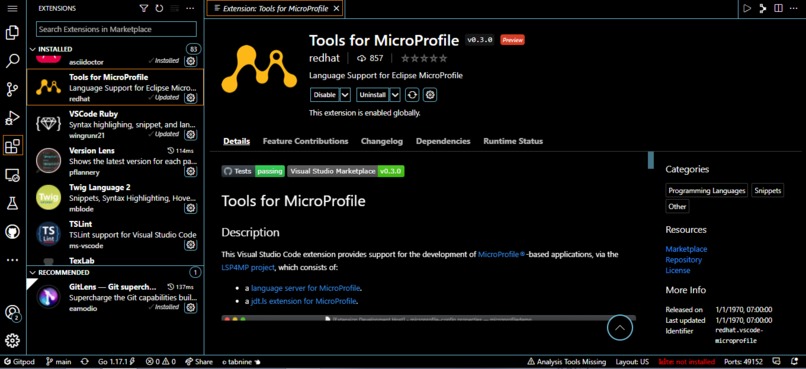Open the Manage gear menu
Image resolution: width=806 pixels, height=369 pixels.
[x=12, y=340]
